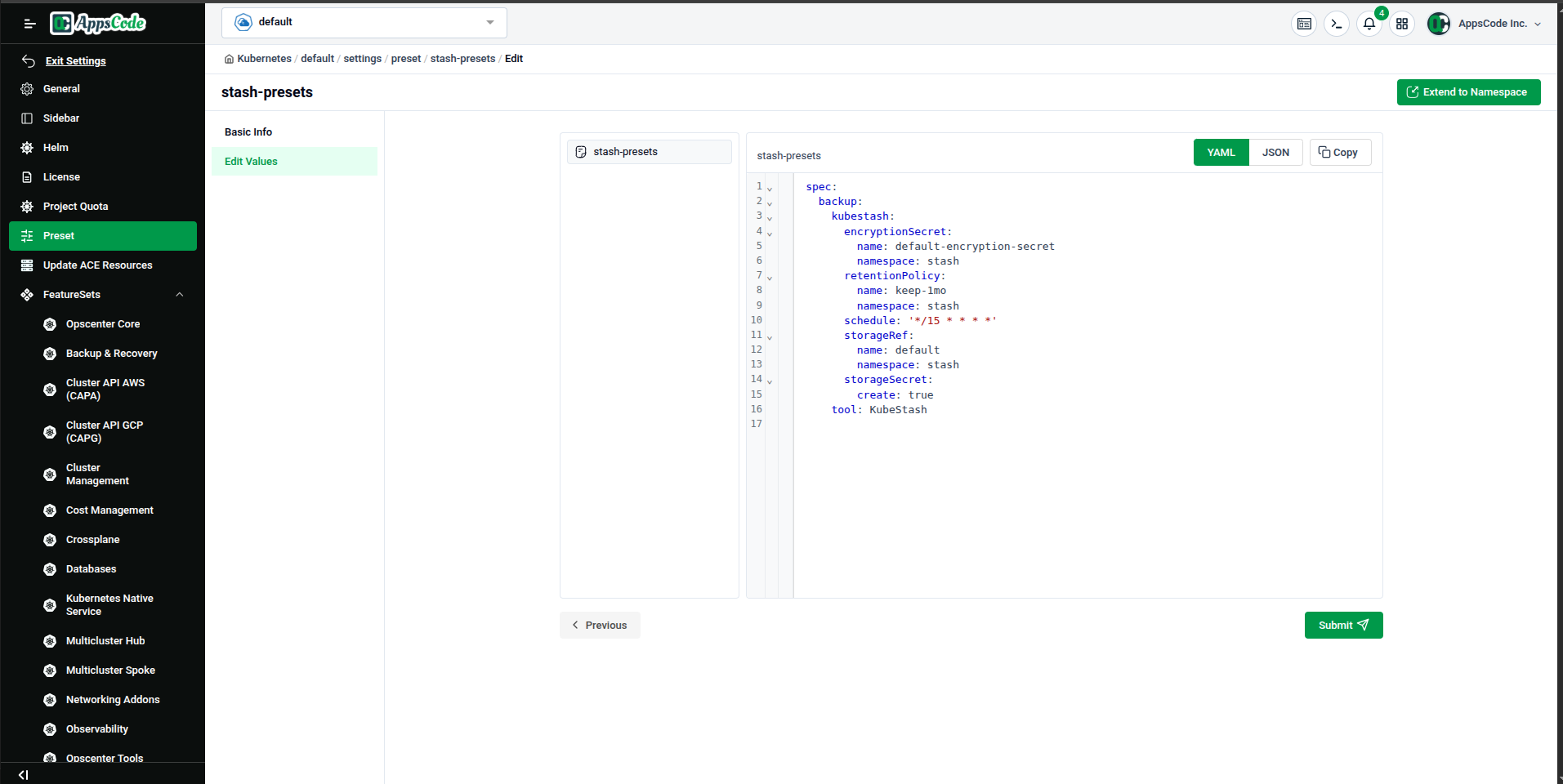Select the Backup & Recovery feature set icon
Screen dimensions: 1563x784
click(50, 354)
